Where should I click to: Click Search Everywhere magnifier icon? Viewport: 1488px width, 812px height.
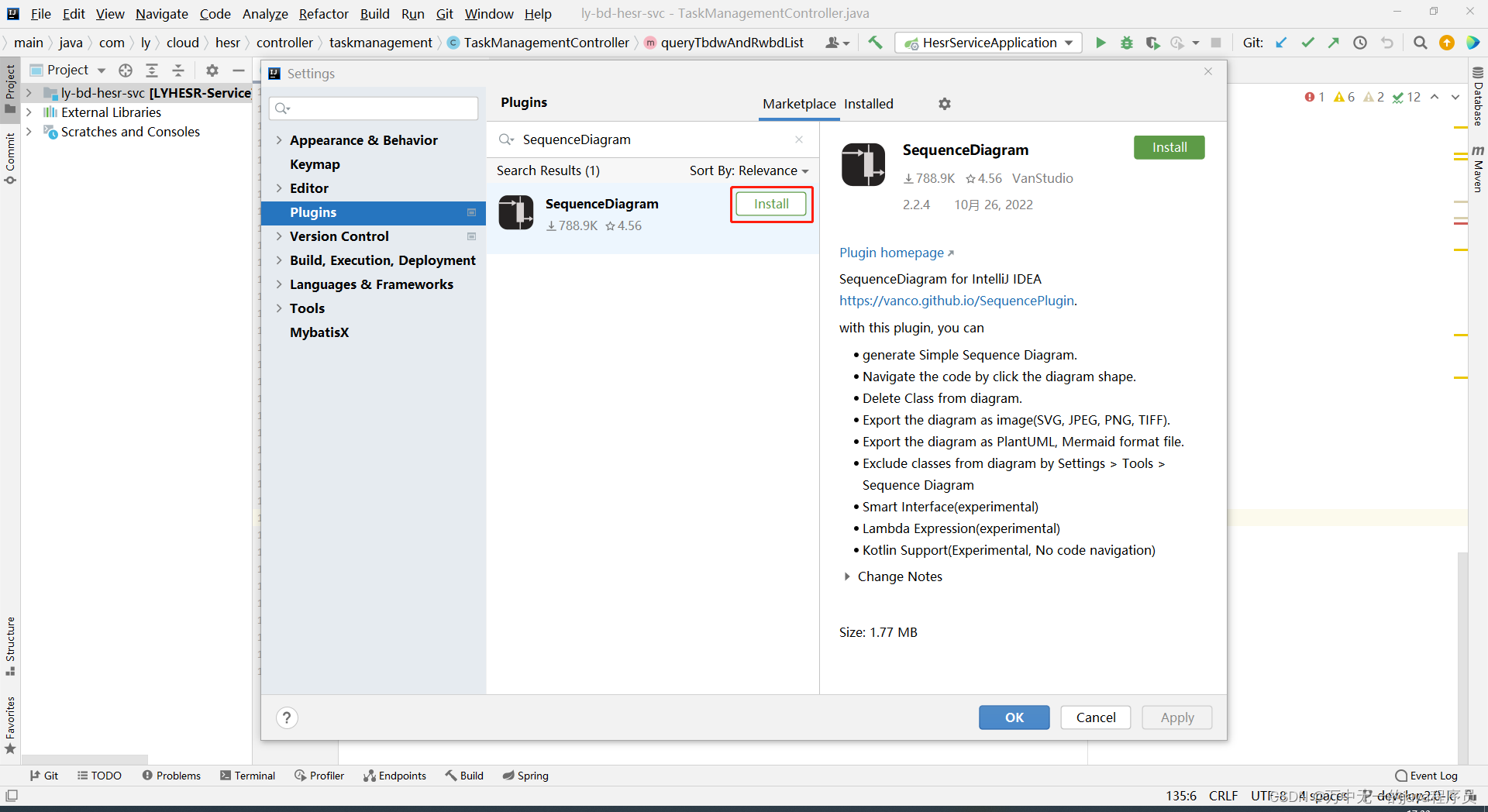[x=1420, y=43]
